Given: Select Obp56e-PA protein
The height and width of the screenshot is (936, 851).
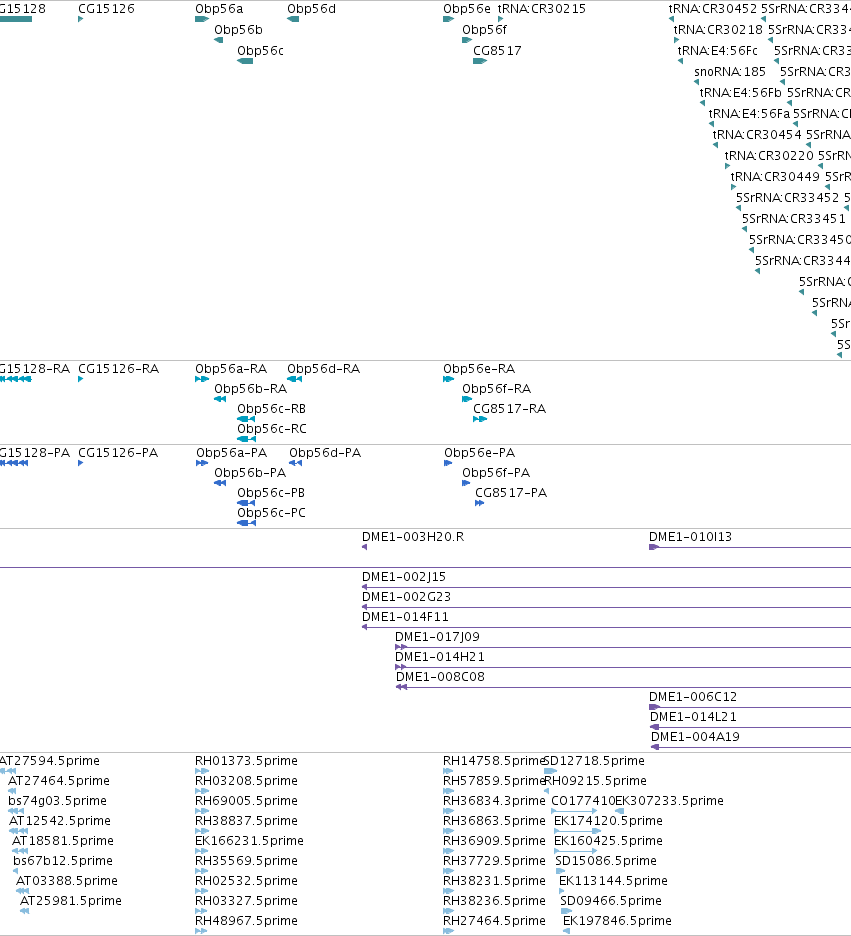Looking at the screenshot, I should (448, 463).
